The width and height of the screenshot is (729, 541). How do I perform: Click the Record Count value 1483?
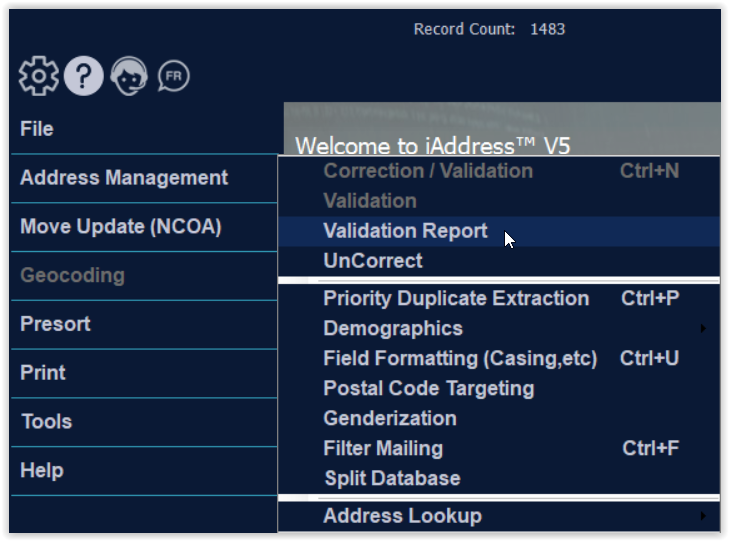coord(548,29)
